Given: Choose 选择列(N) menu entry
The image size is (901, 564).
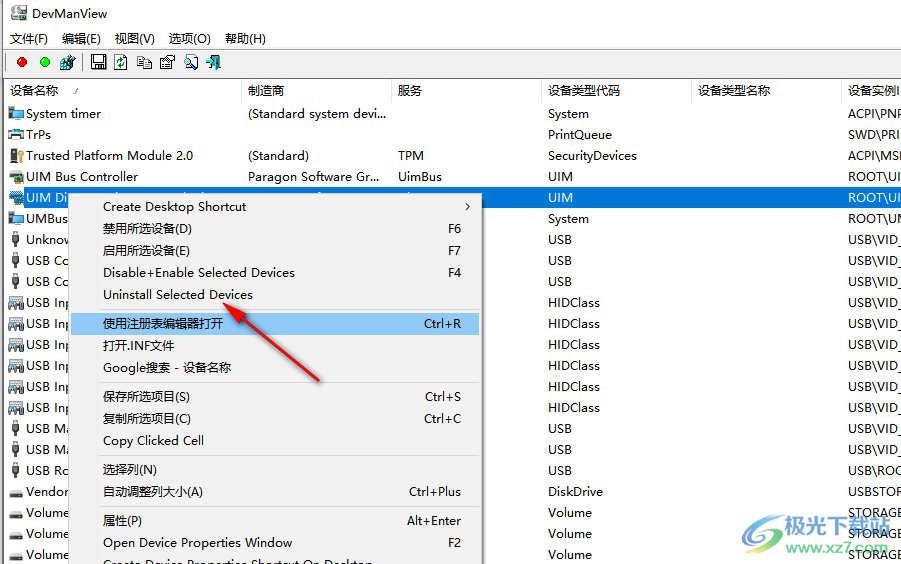Looking at the screenshot, I should tap(275, 469).
